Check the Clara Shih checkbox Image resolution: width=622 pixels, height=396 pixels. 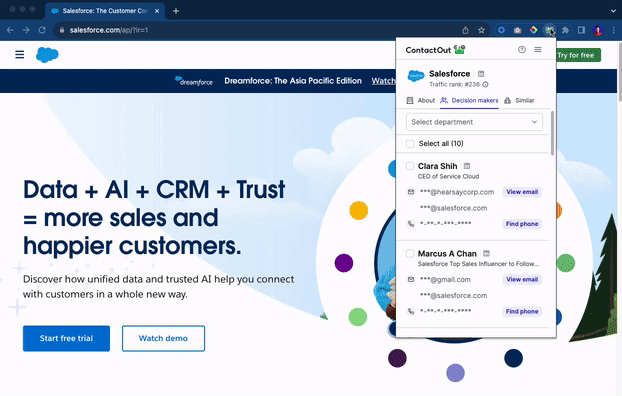[x=410, y=166]
